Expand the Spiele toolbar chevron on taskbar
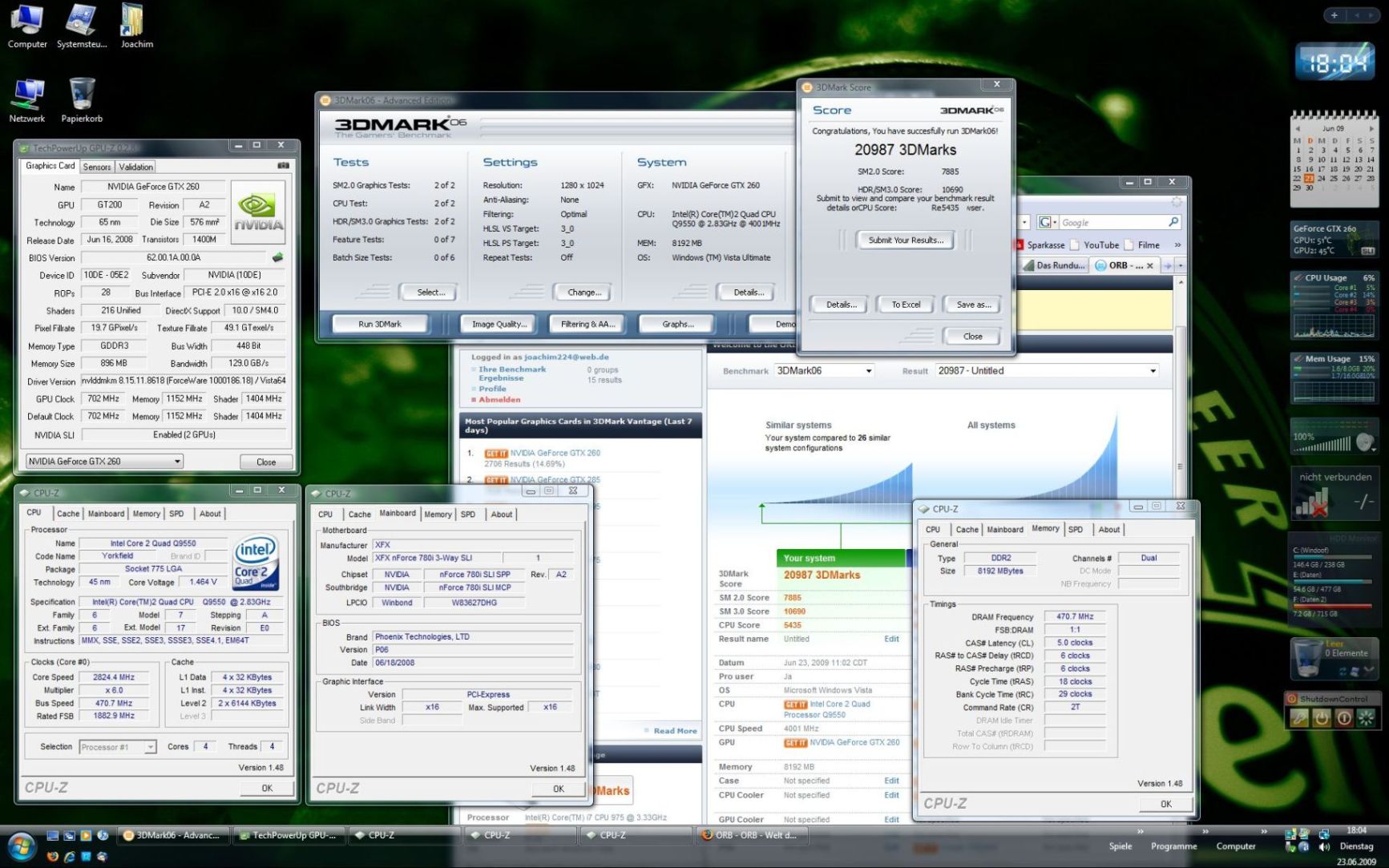Screen dimensions: 1389x868 coord(1140,831)
